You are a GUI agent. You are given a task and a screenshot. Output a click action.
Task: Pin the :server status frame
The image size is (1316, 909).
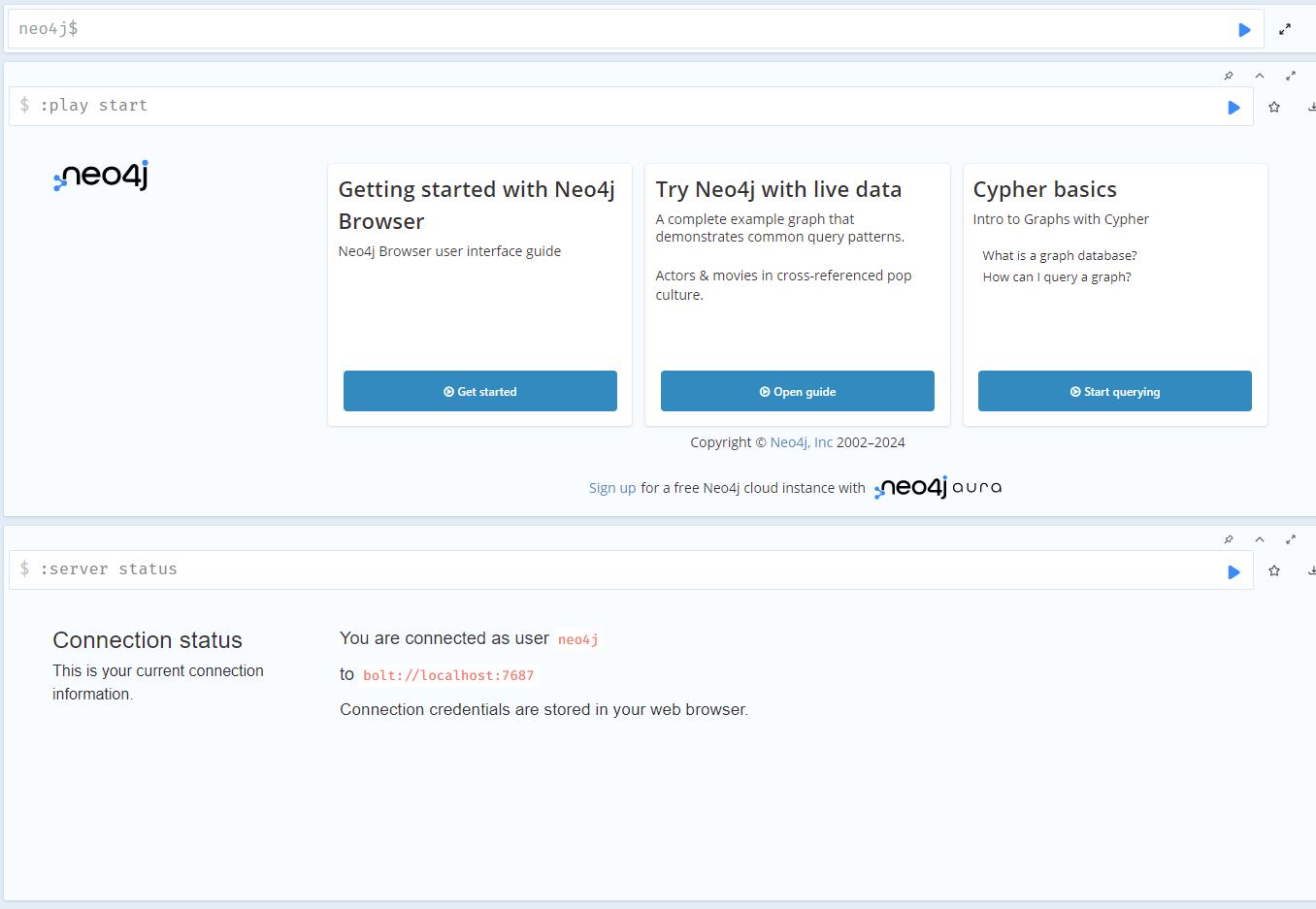pos(1229,539)
